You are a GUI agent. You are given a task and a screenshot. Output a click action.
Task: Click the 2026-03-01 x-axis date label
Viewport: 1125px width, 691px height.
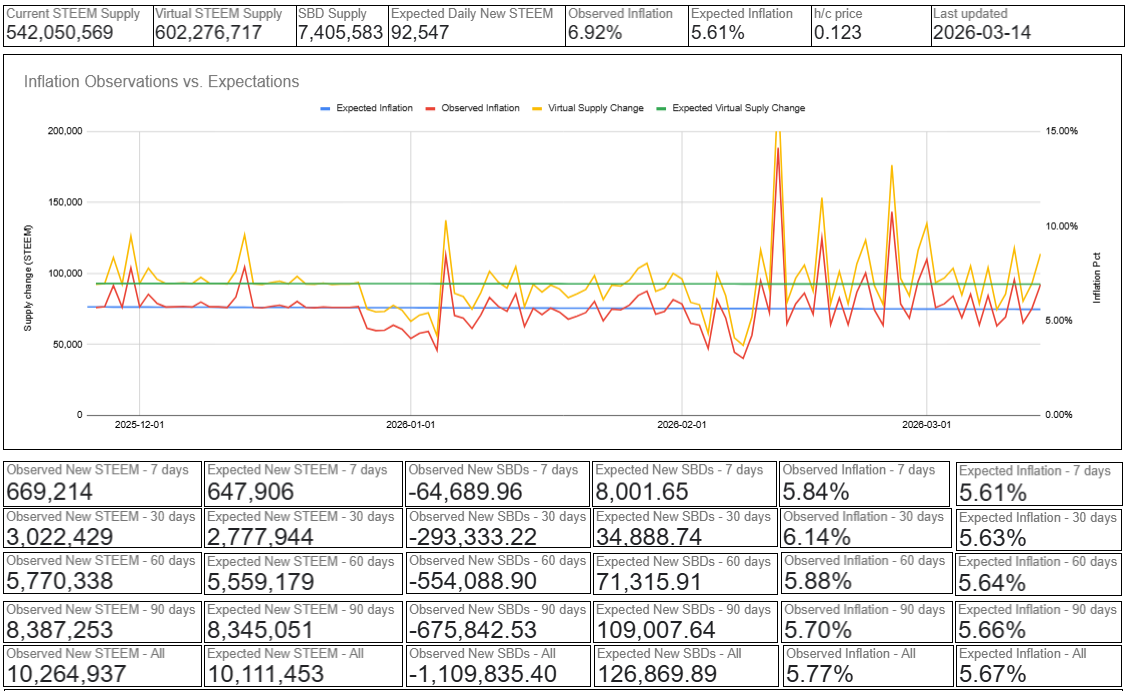coord(926,425)
